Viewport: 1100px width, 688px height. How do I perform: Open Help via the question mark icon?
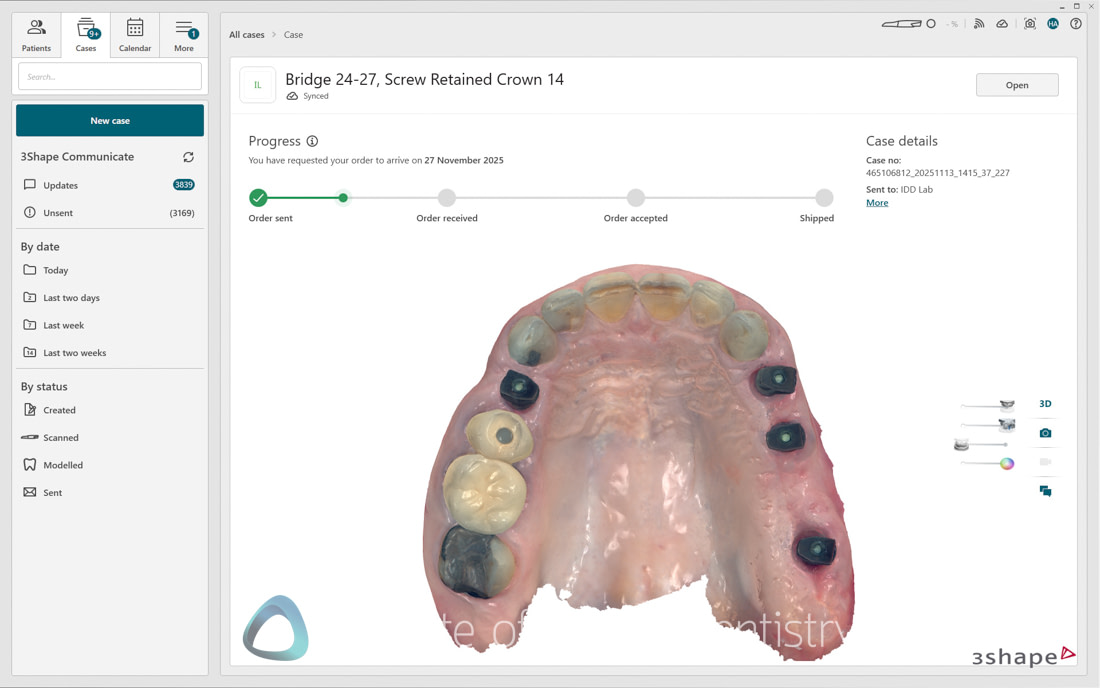1076,23
